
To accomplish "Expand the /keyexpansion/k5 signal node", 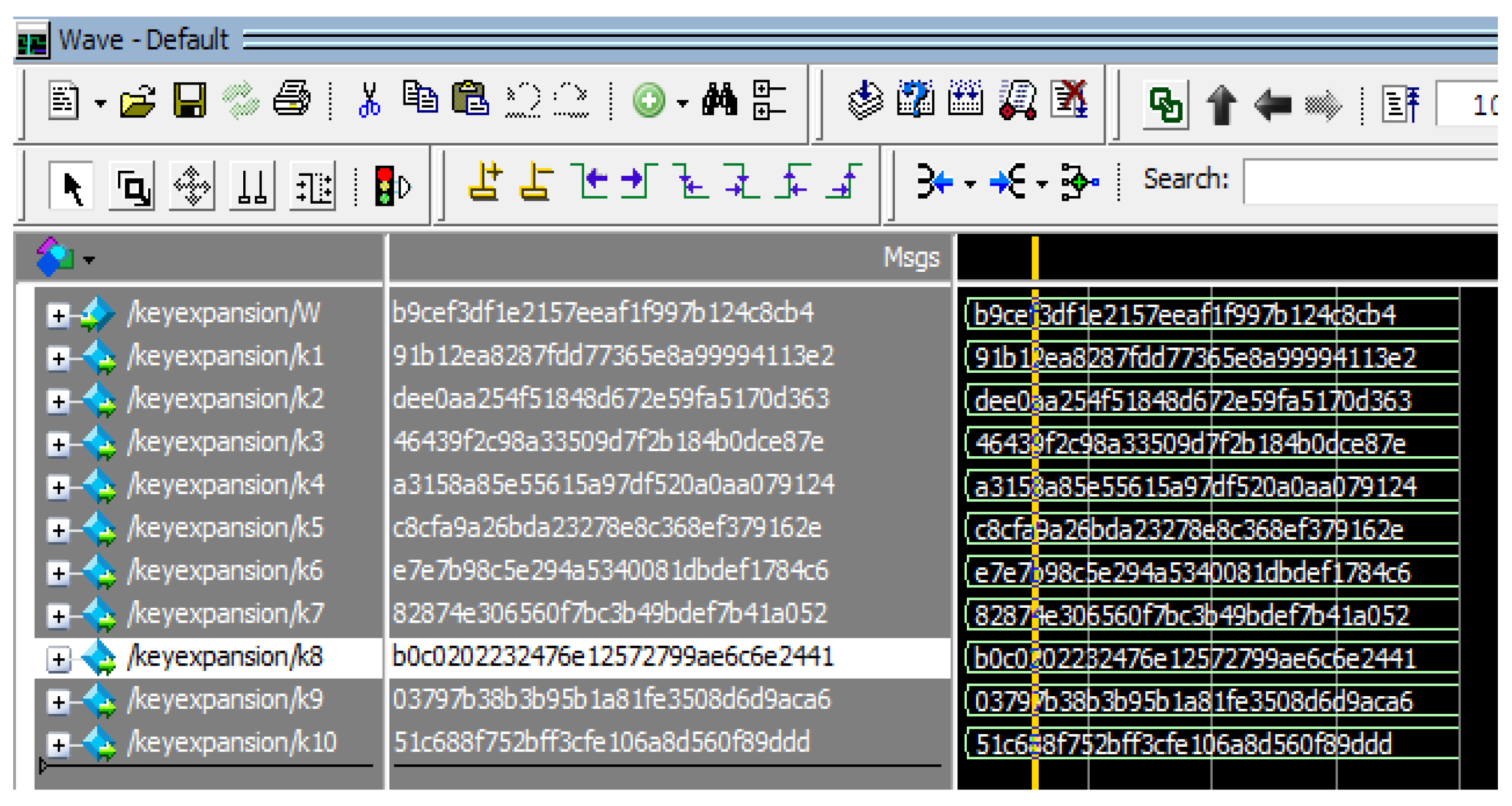I will [58, 530].
